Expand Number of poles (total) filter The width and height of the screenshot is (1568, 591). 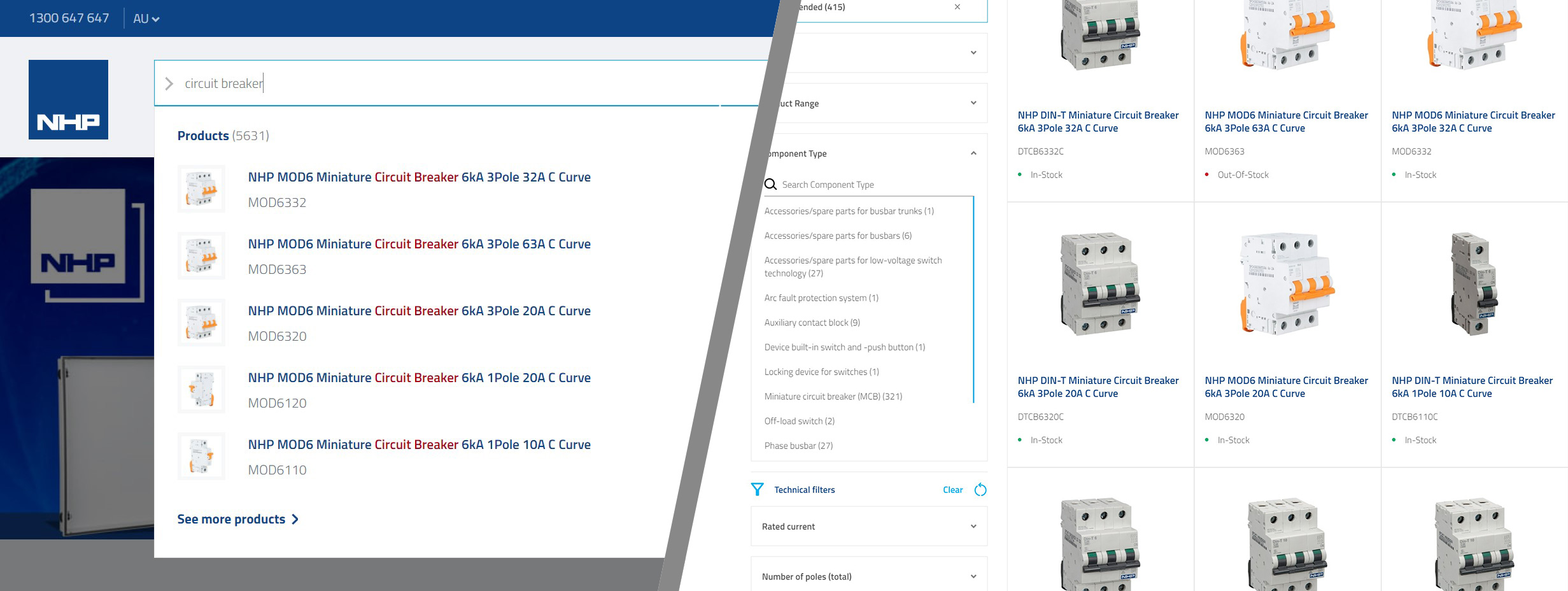pos(869,576)
